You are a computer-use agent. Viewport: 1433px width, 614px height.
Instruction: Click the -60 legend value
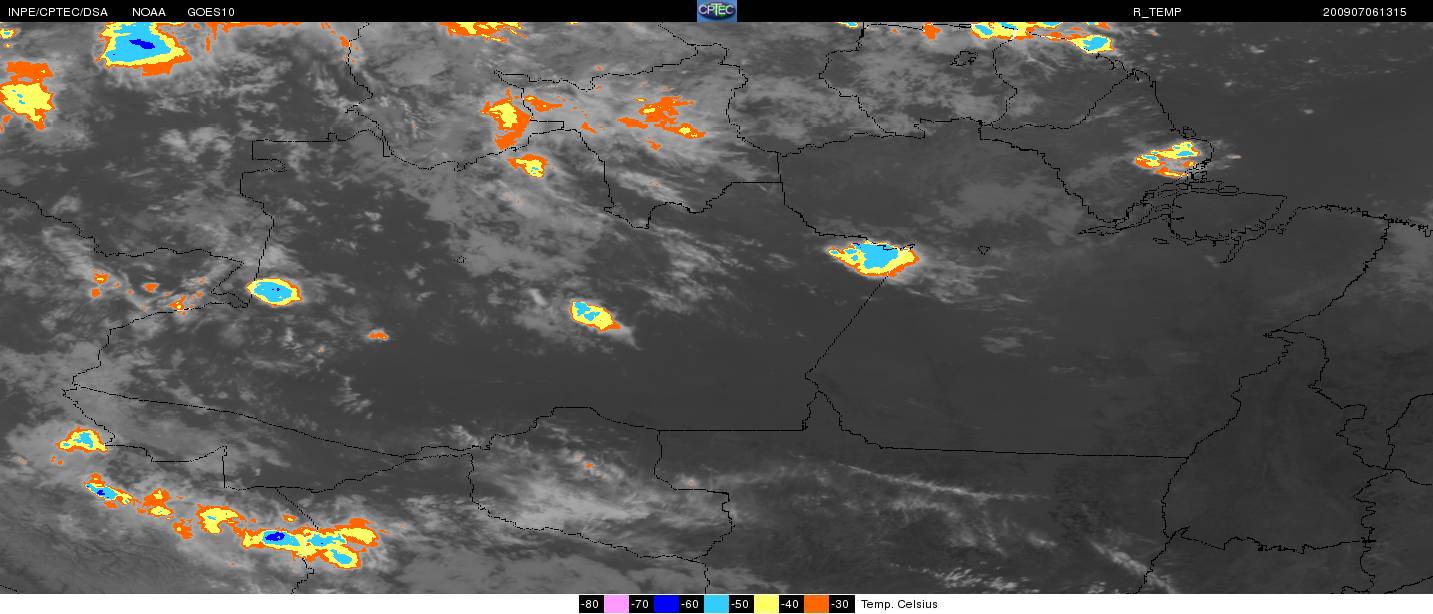click(x=691, y=604)
